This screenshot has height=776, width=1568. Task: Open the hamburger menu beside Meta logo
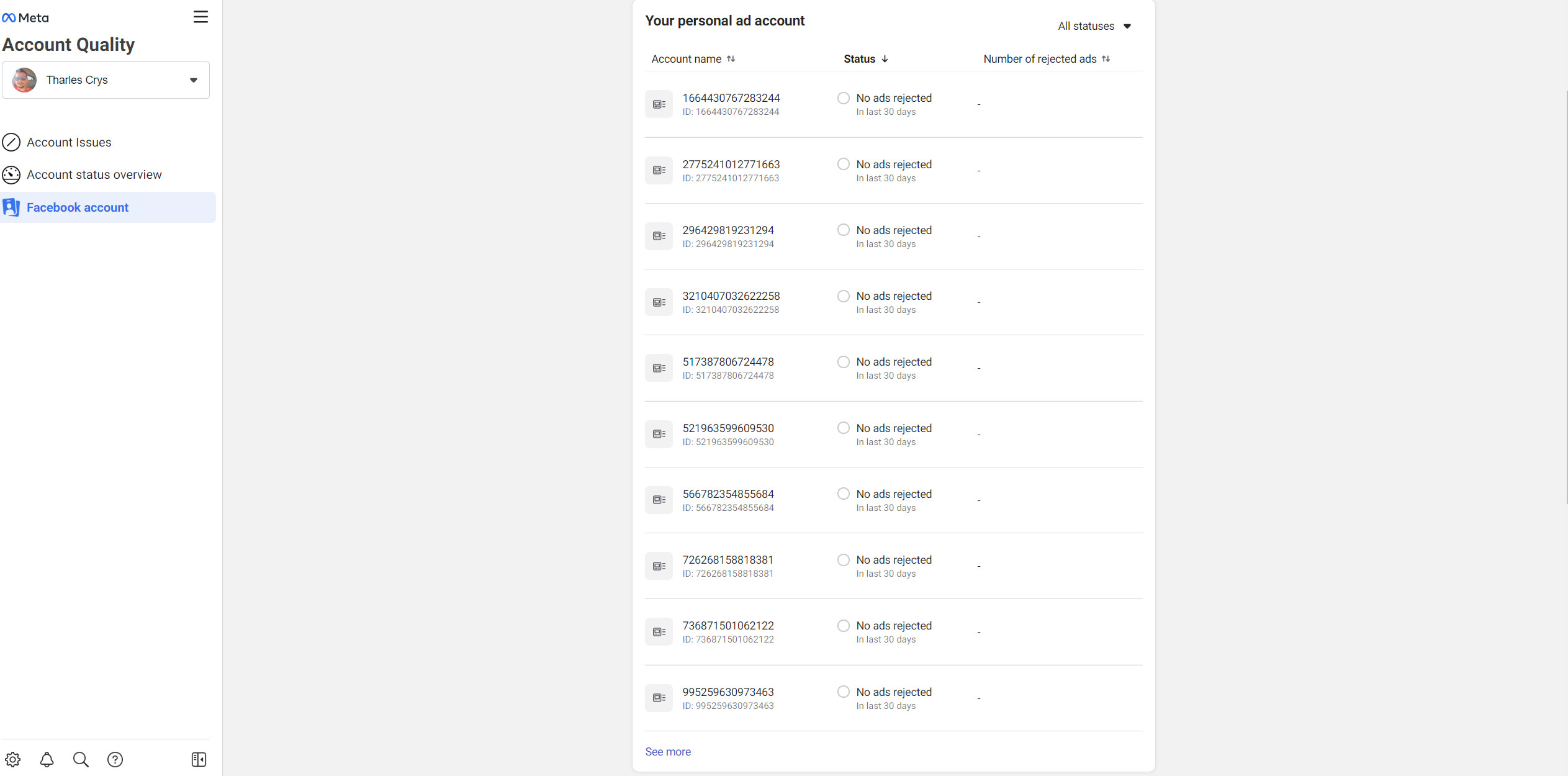click(201, 17)
